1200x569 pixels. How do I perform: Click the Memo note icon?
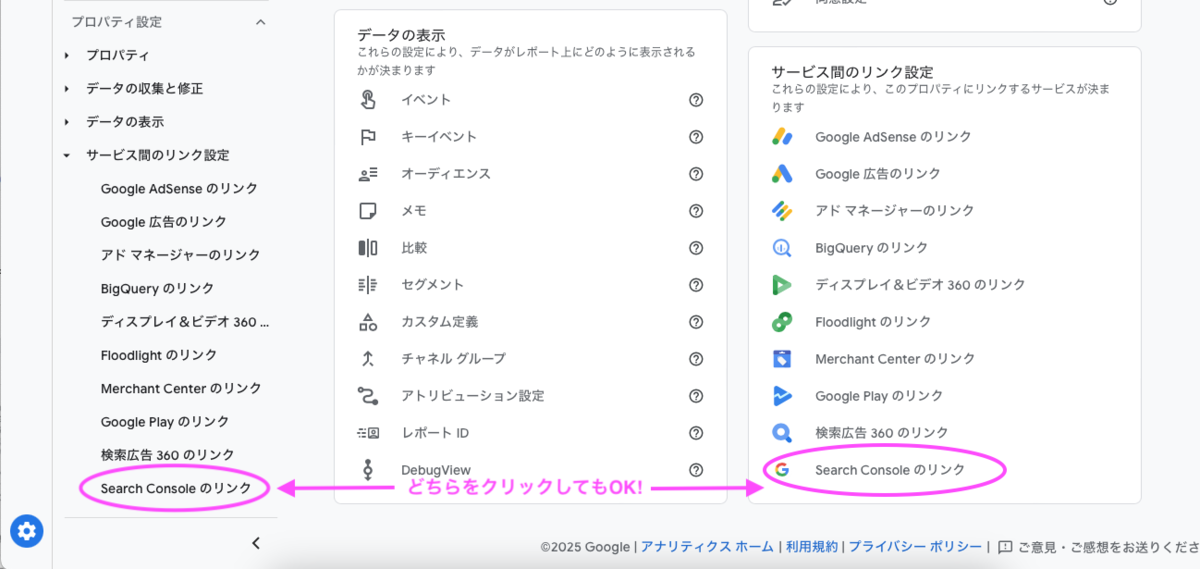(368, 211)
